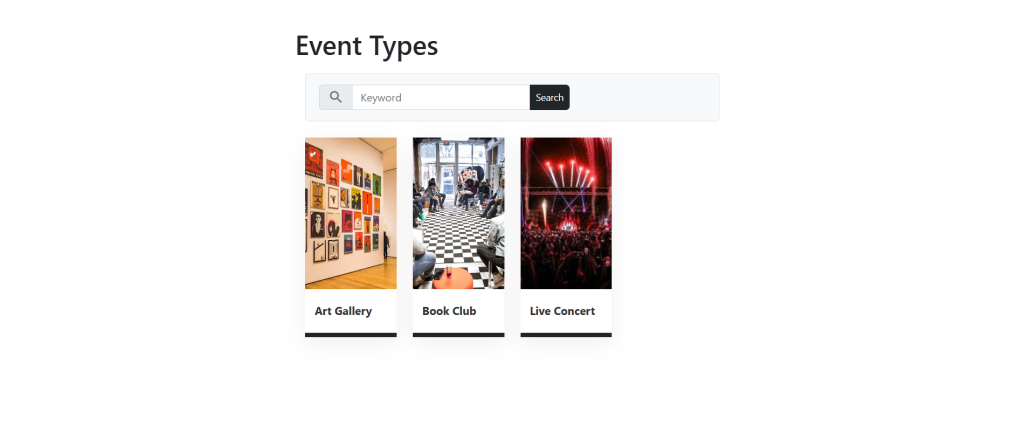Click the magnifying glass search icon
Viewport: 1024px width, 445px height.
pos(336,97)
